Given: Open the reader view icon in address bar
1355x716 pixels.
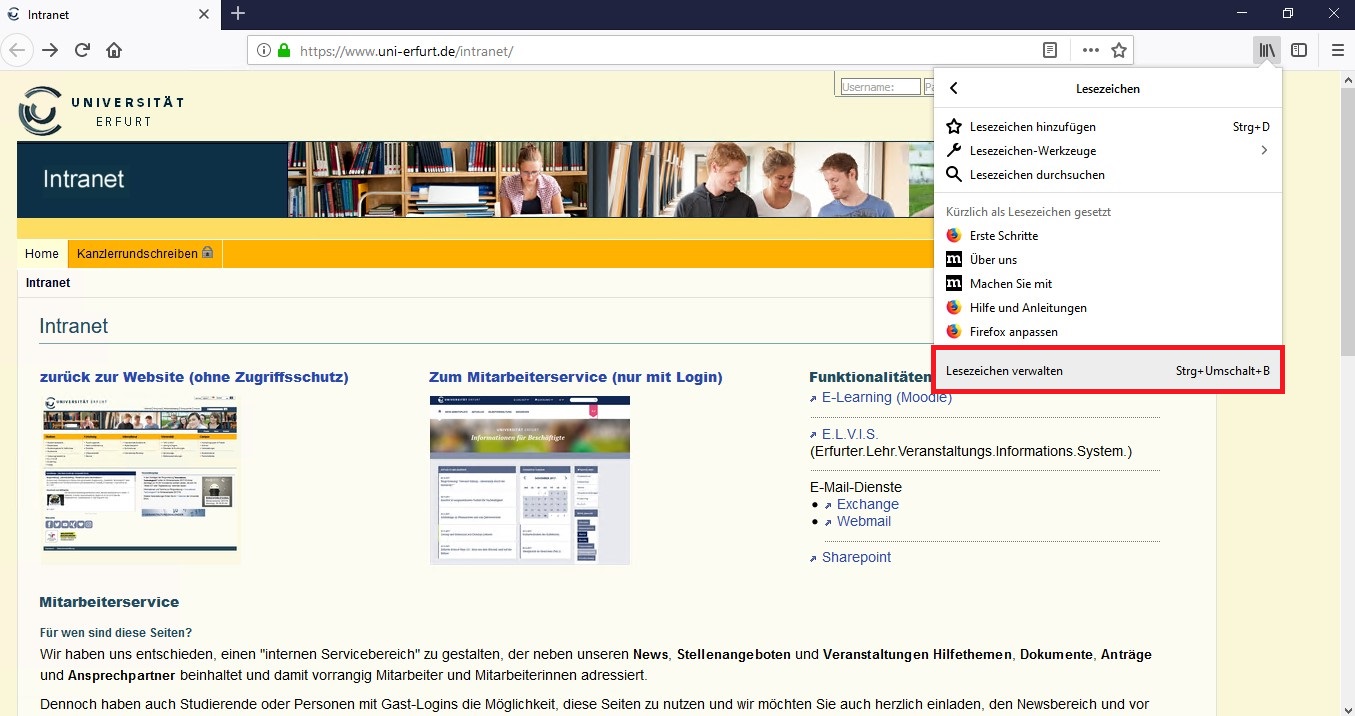Looking at the screenshot, I should point(1050,50).
